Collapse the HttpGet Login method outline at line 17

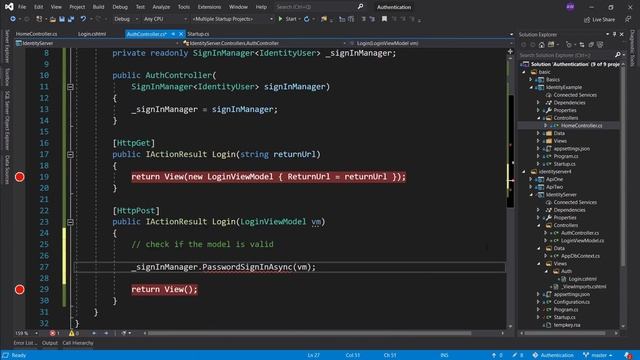(70, 154)
